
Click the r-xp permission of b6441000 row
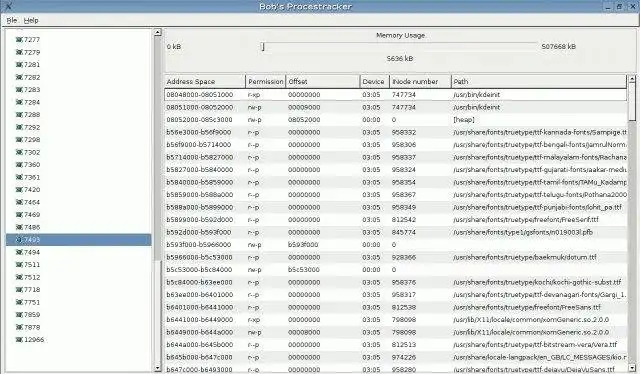click(253, 320)
